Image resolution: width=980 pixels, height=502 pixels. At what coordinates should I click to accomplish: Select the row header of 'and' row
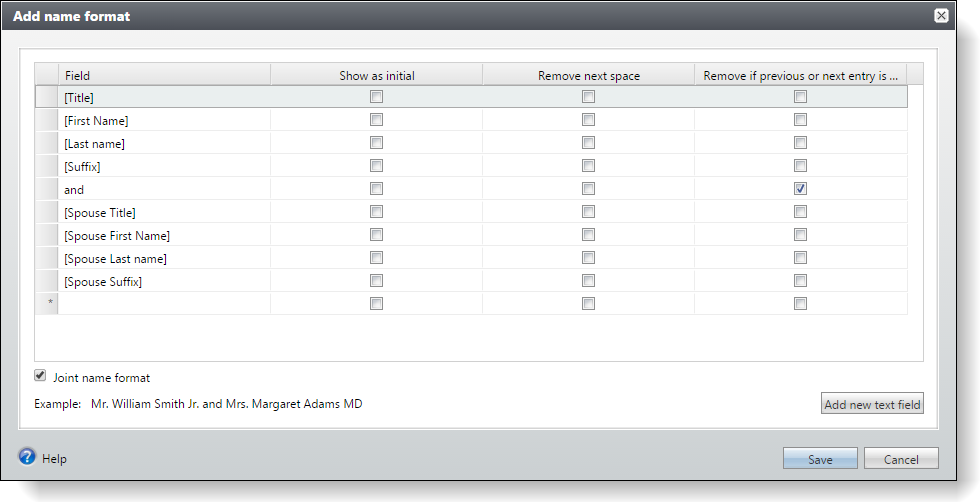[x=46, y=189]
